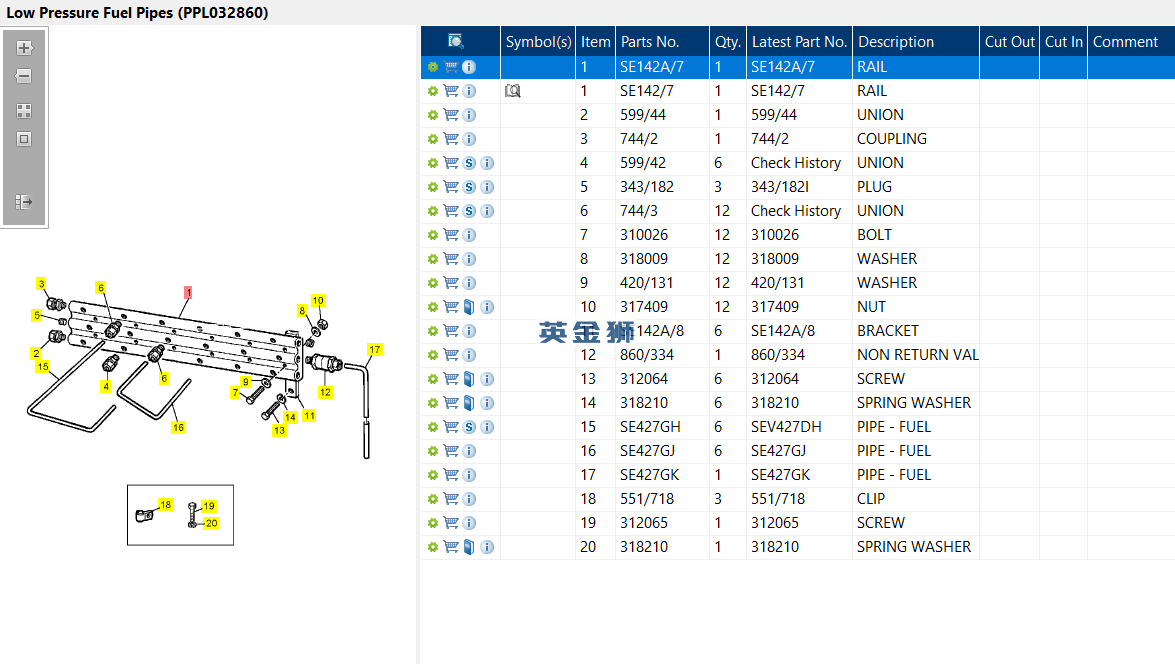
Task: Click NON RETURN VAL description
Action: pos(918,354)
